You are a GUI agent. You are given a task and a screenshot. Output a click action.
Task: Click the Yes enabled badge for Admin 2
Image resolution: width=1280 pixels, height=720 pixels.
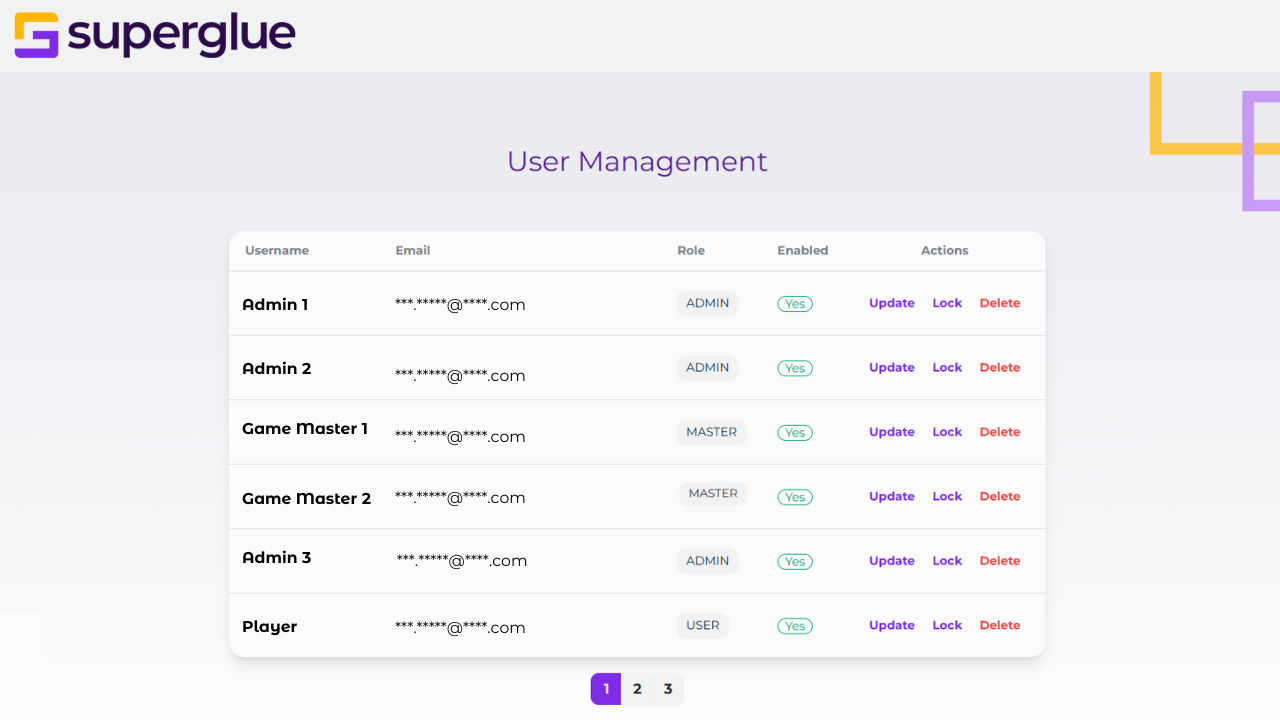pos(795,368)
